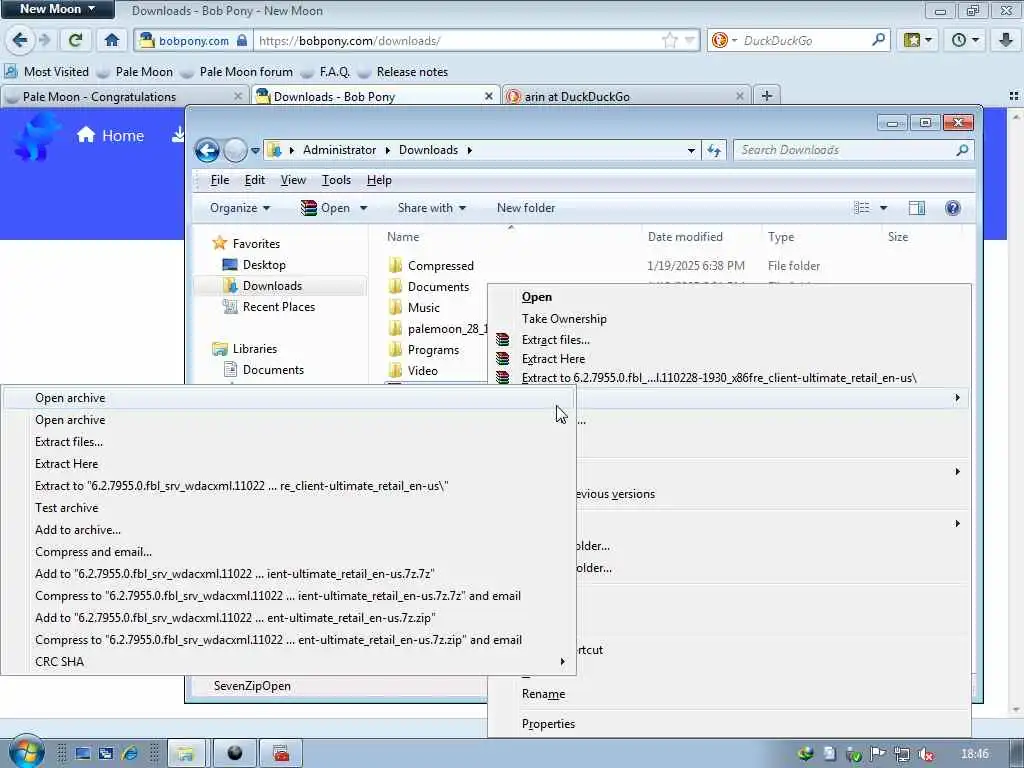This screenshot has height=768, width=1024.
Task: Switch to Pale Moon - Congratulations tab
Action: tap(124, 97)
